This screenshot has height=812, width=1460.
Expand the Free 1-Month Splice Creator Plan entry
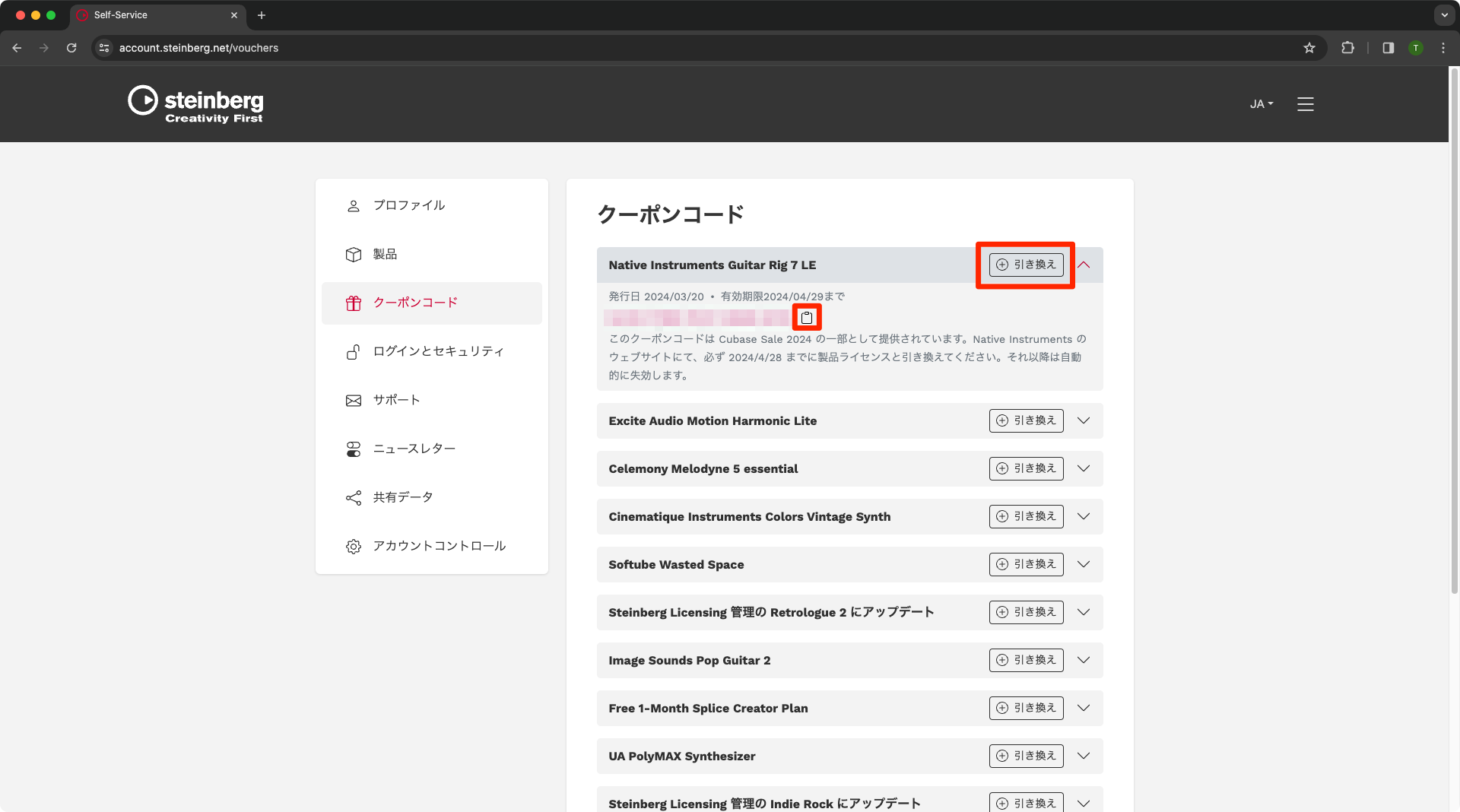[1084, 708]
